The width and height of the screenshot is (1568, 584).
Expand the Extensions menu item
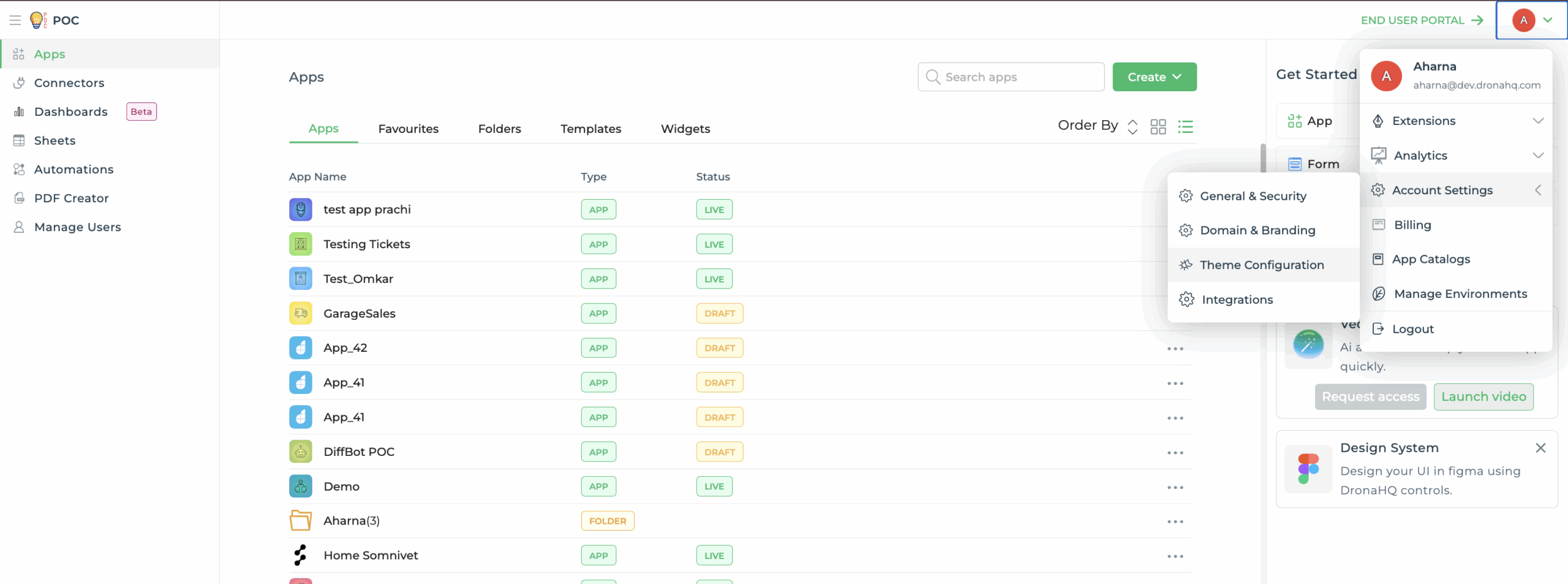1423,121
